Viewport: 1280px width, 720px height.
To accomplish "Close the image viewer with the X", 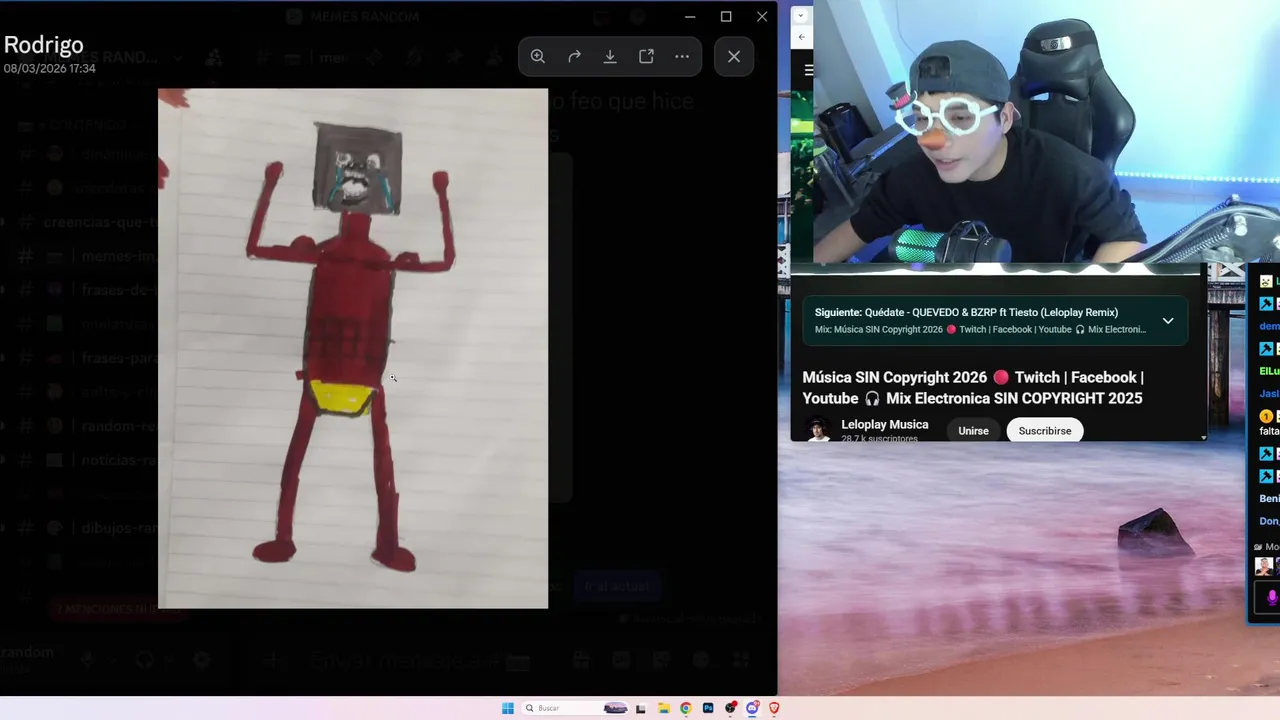I will 734,56.
